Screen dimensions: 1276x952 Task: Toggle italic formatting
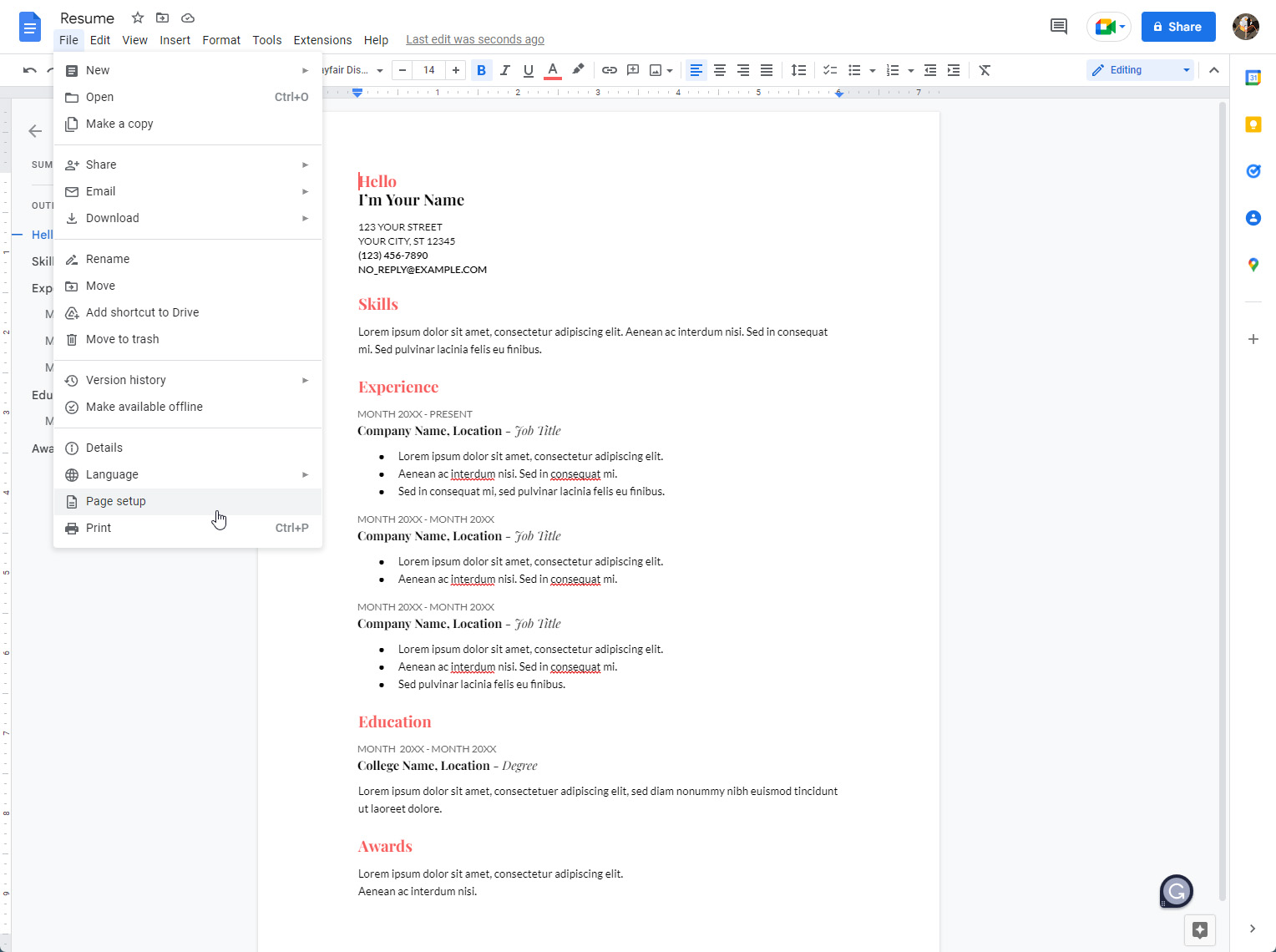[504, 70]
